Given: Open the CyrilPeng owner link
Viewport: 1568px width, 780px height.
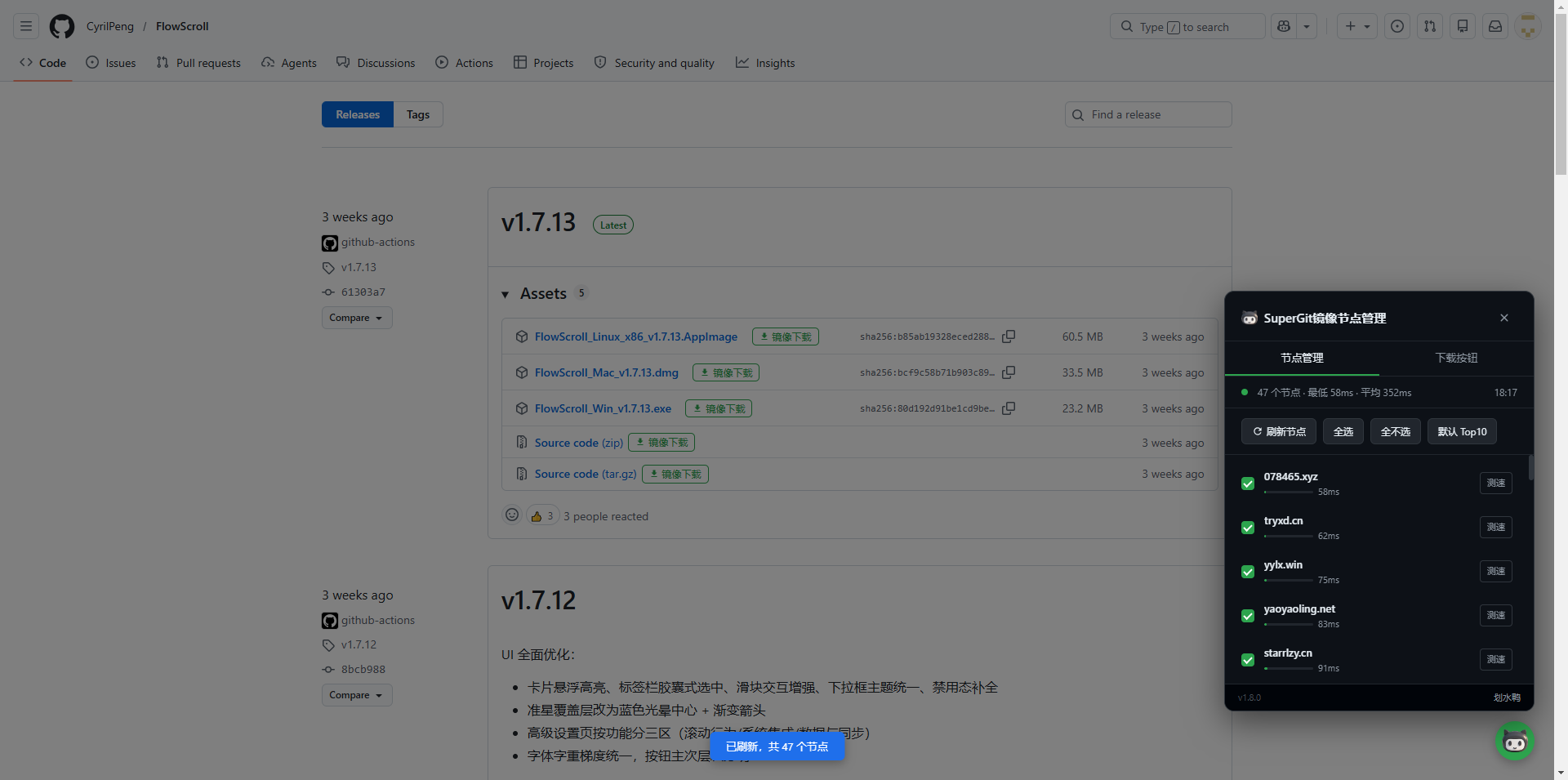Looking at the screenshot, I should pyautogui.click(x=110, y=26).
